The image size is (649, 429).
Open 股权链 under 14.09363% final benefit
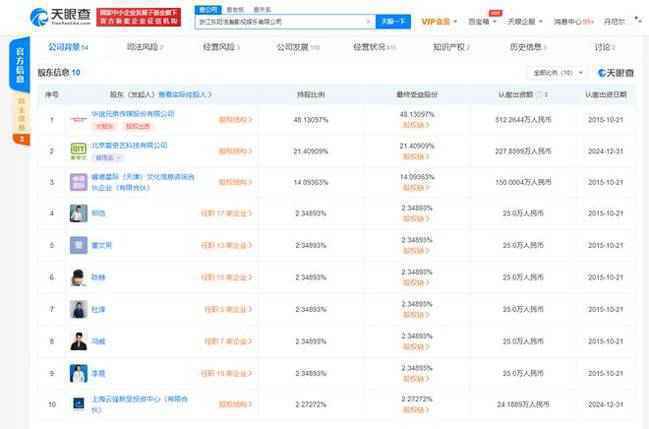(x=416, y=188)
